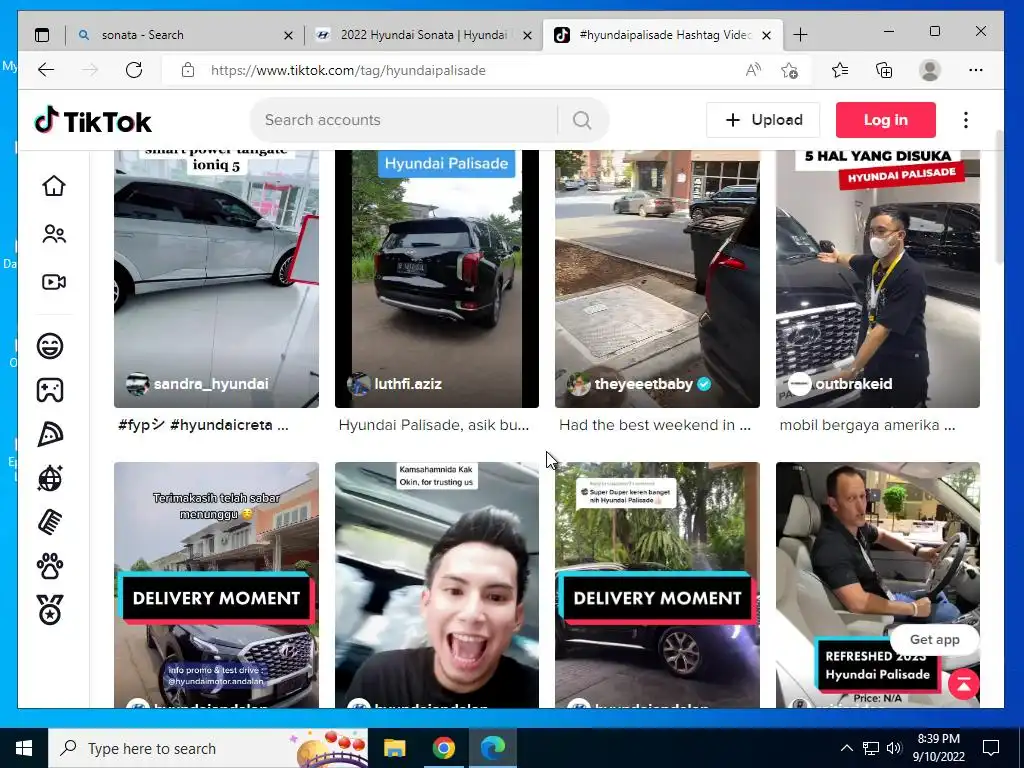Select the Food pizza slice icon
Image resolution: width=1024 pixels, height=768 pixels.
pos(50,434)
